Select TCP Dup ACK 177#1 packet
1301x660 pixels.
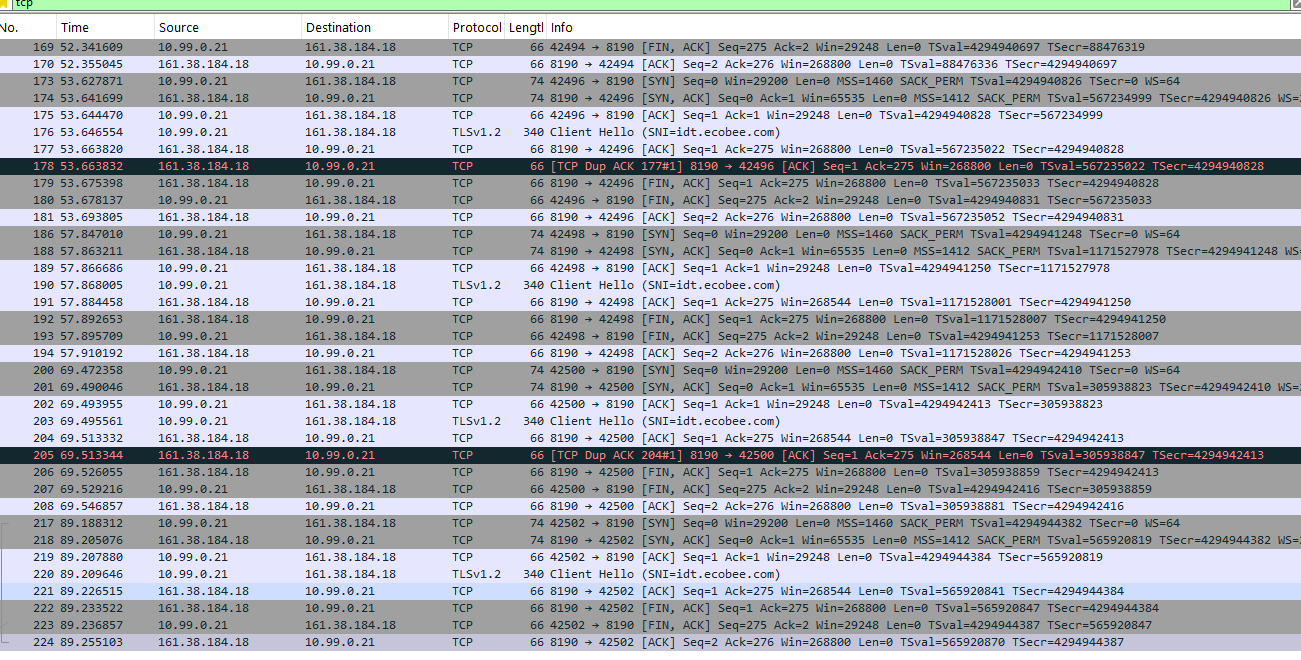650,166
